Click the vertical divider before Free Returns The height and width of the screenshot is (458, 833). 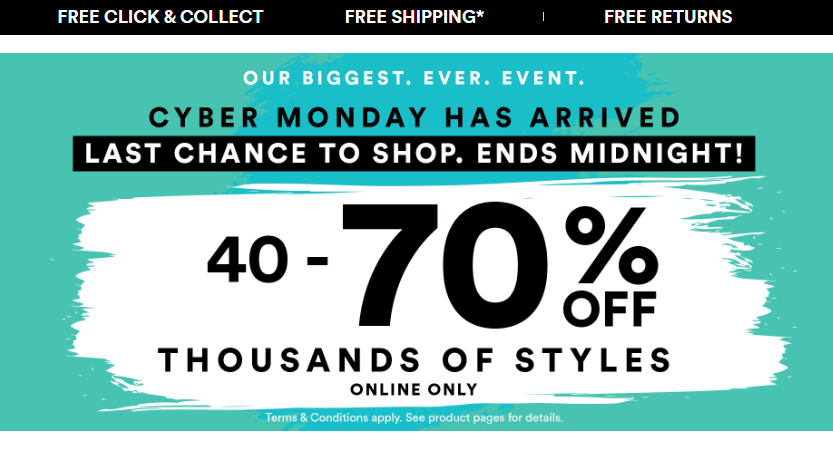pyautogui.click(x=543, y=17)
